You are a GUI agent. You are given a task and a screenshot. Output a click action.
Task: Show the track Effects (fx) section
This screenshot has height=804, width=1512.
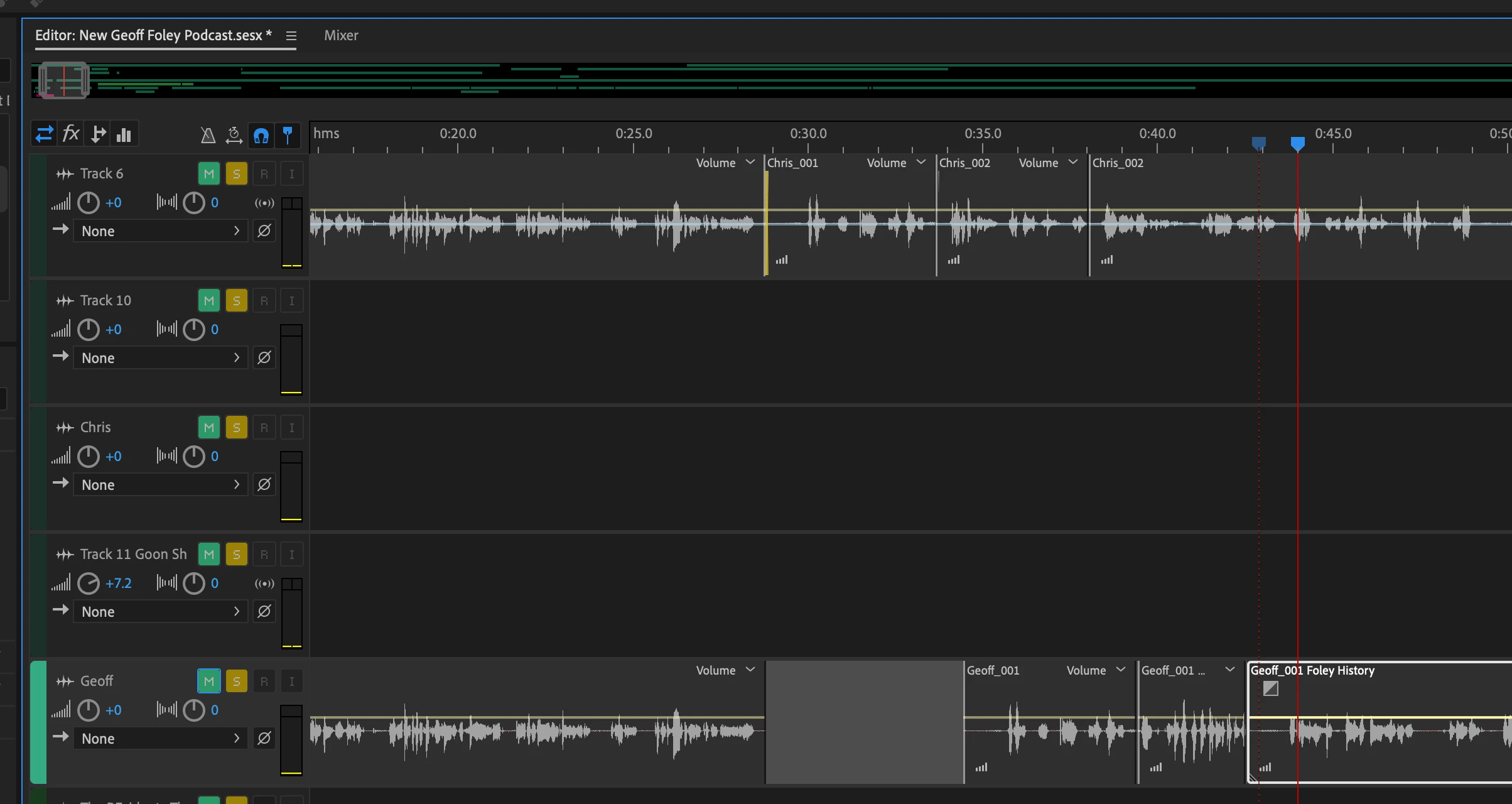[71, 134]
